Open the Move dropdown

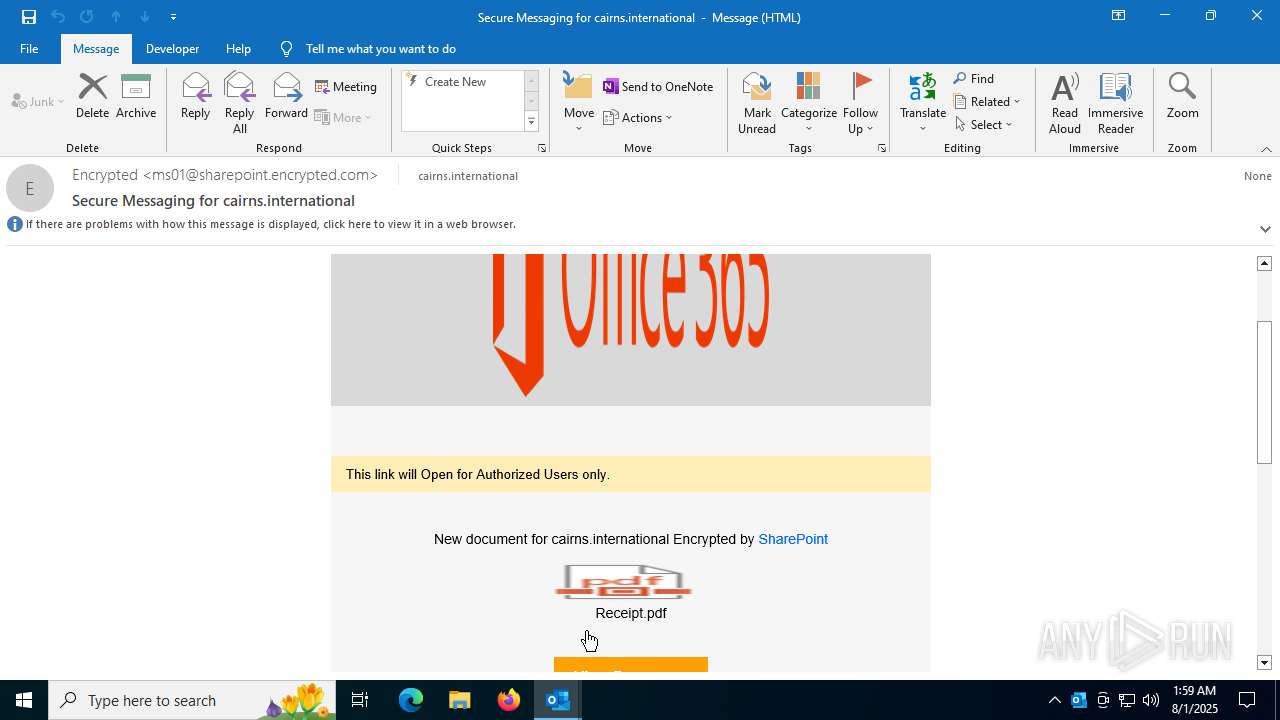579,103
